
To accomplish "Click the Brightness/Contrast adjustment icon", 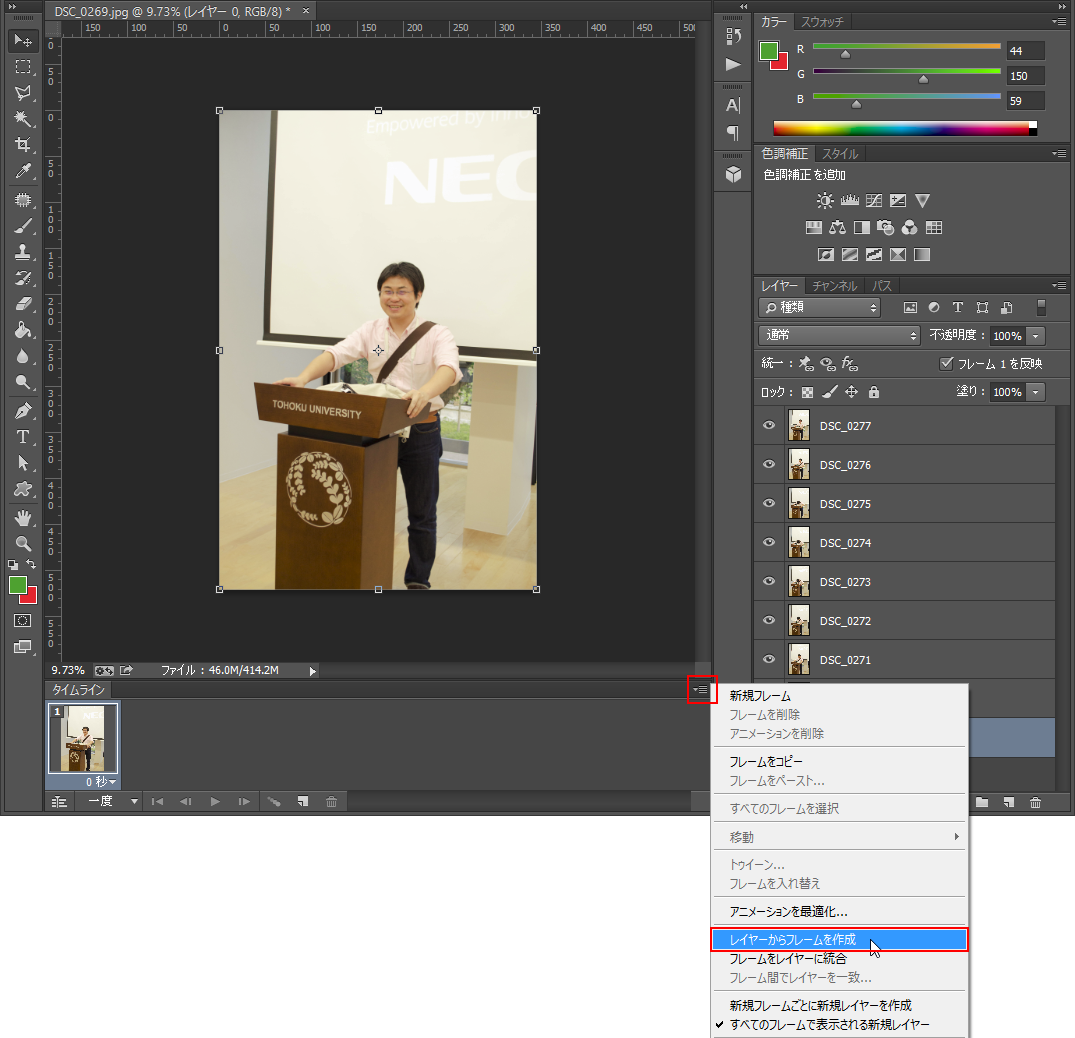I will [x=825, y=200].
